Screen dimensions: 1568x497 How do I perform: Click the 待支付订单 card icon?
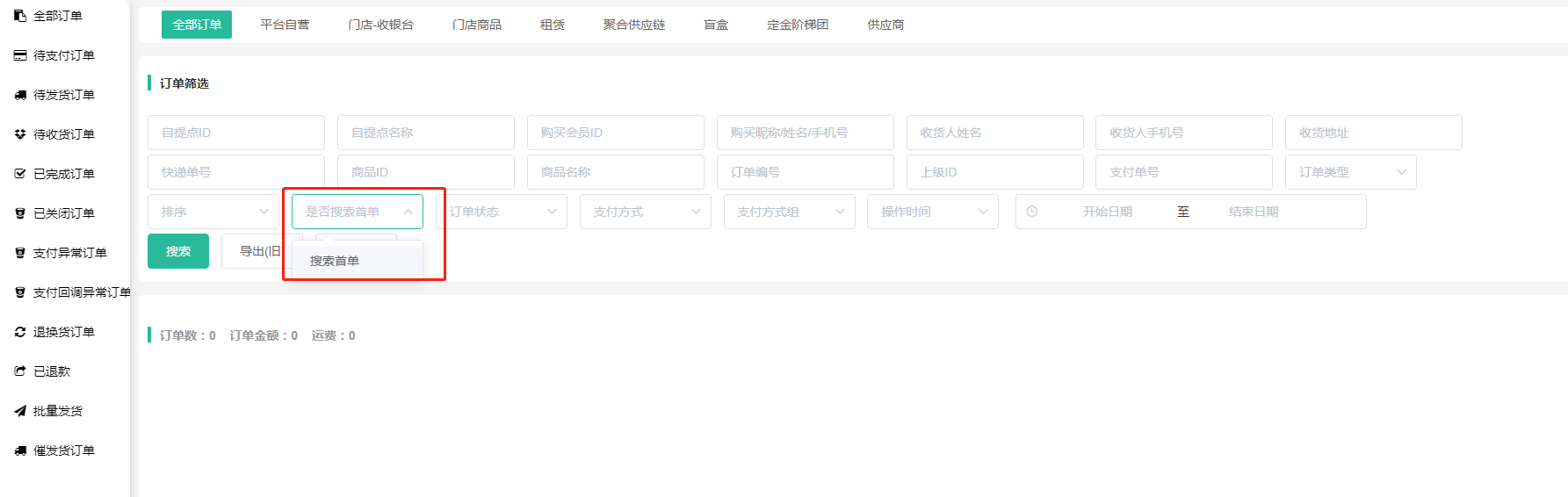[20, 55]
